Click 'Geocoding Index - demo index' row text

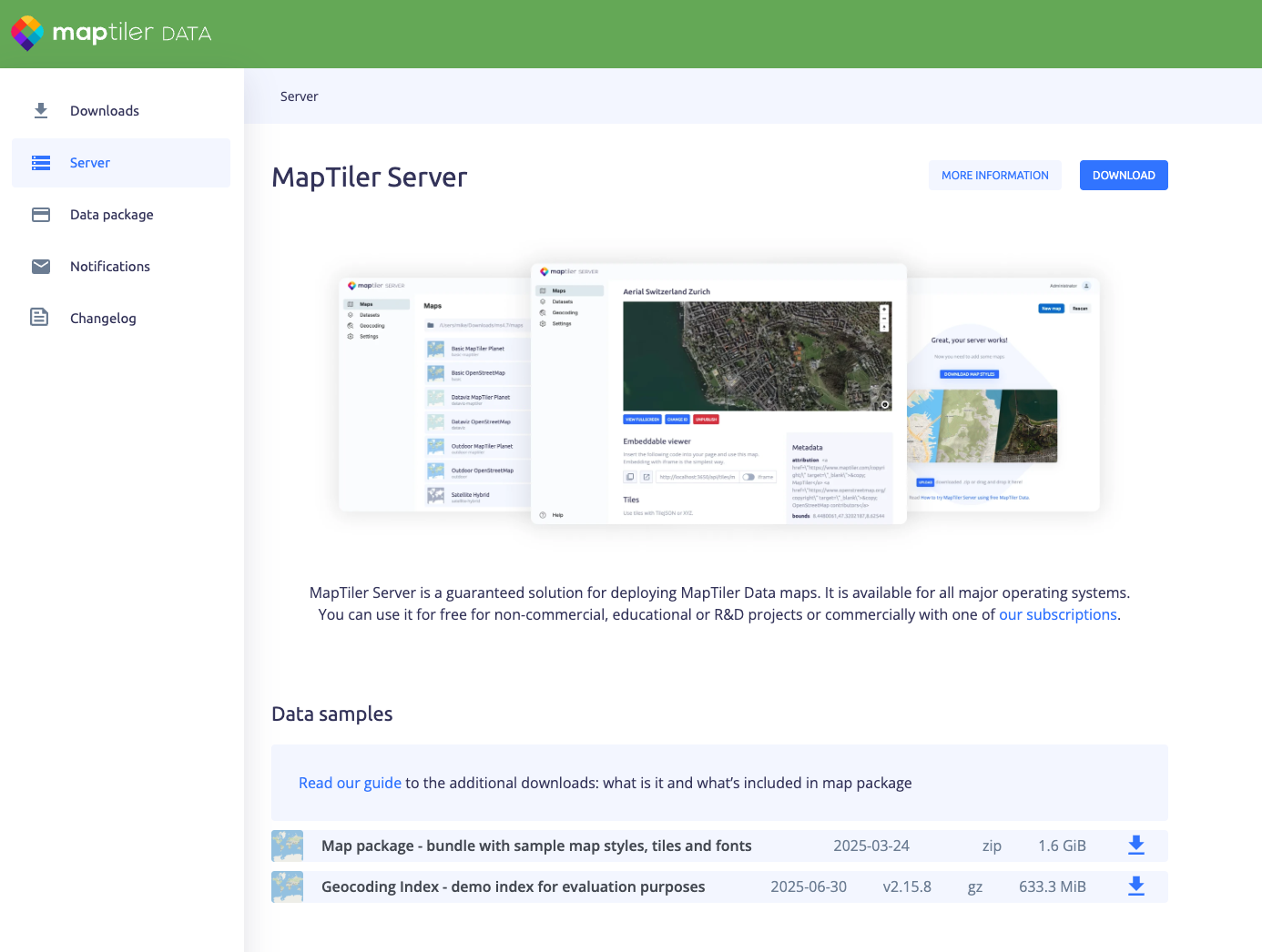click(513, 886)
